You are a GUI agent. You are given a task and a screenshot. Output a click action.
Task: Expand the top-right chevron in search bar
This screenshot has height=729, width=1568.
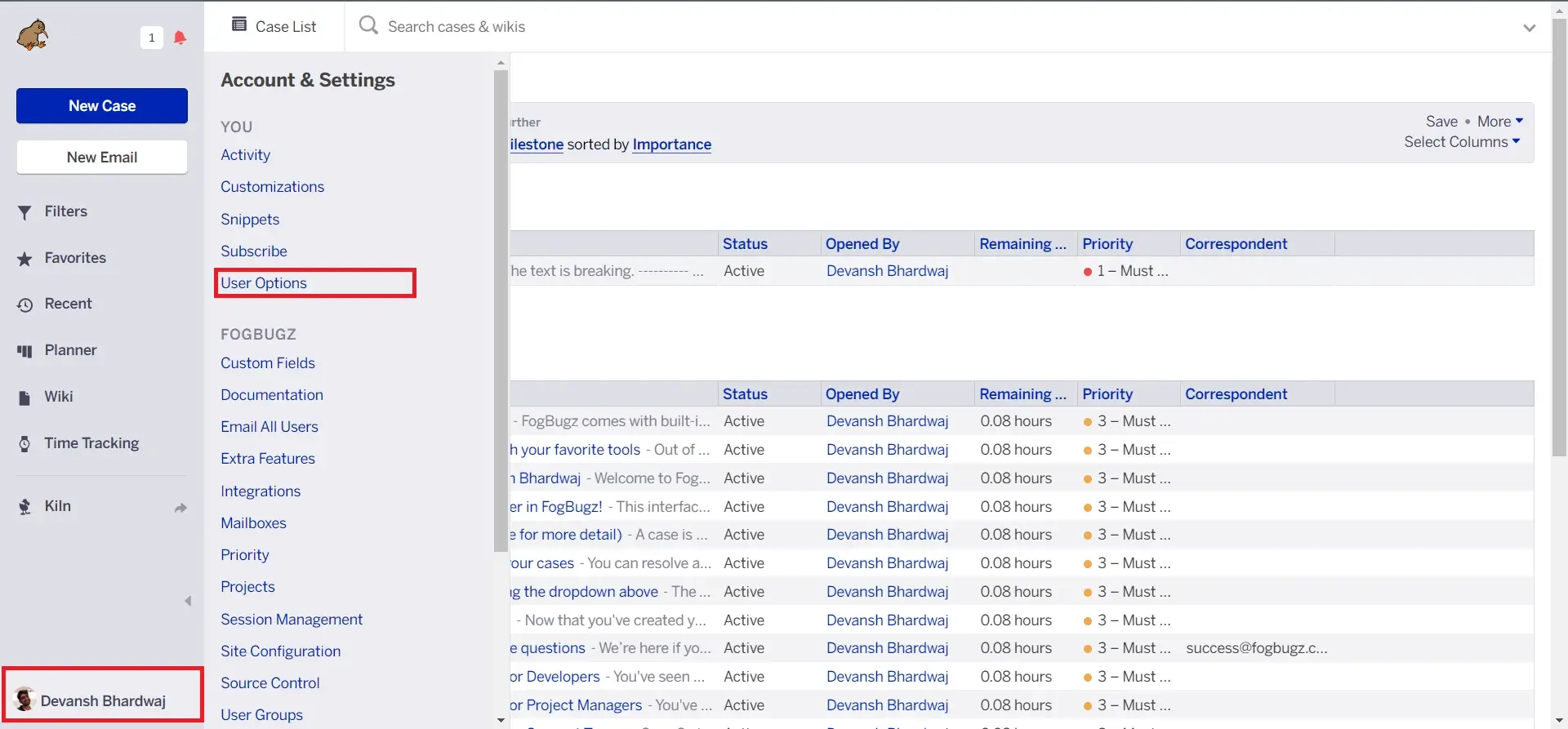click(x=1529, y=28)
